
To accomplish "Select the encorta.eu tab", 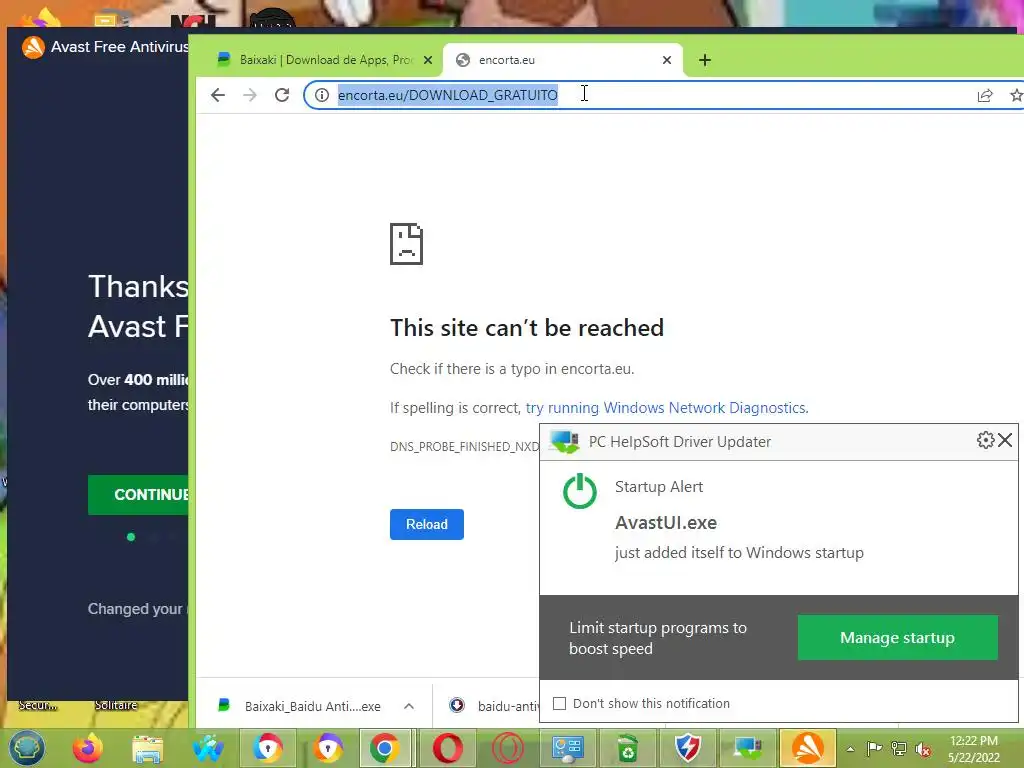I will pyautogui.click(x=563, y=60).
